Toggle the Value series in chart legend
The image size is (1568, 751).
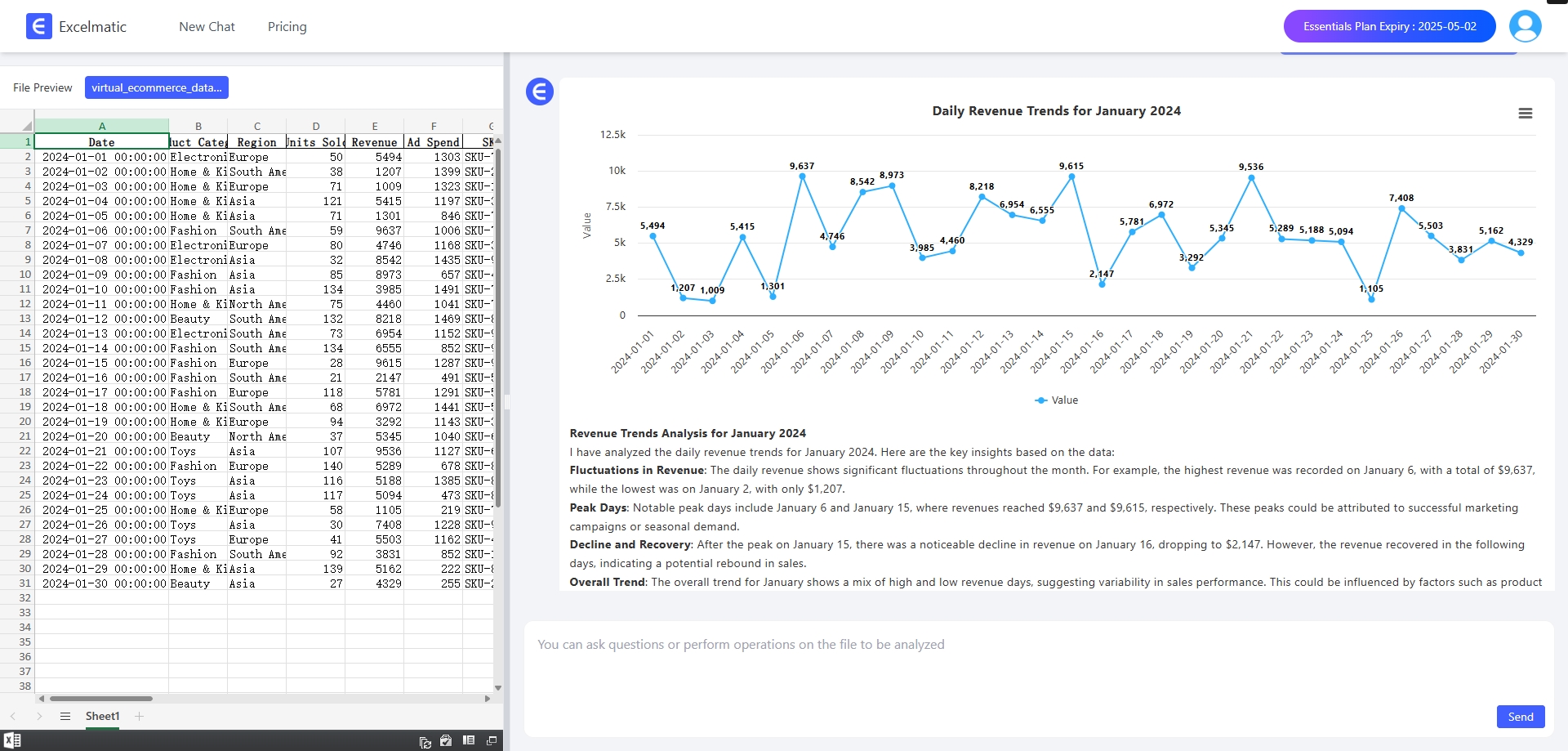pyautogui.click(x=1056, y=400)
